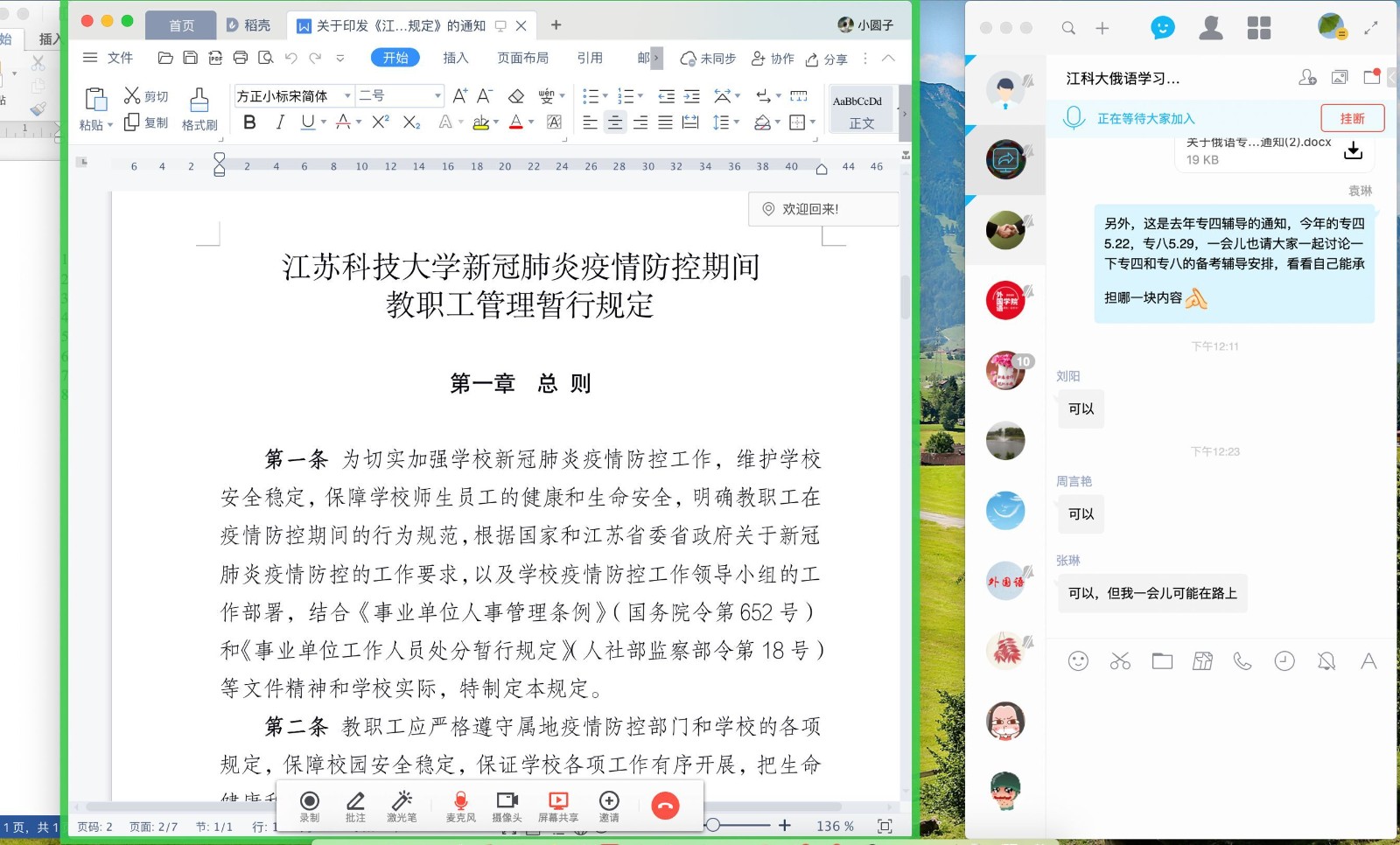Open the 批注 annotation tool
Viewport: 1400px width, 845px height.
click(x=355, y=805)
